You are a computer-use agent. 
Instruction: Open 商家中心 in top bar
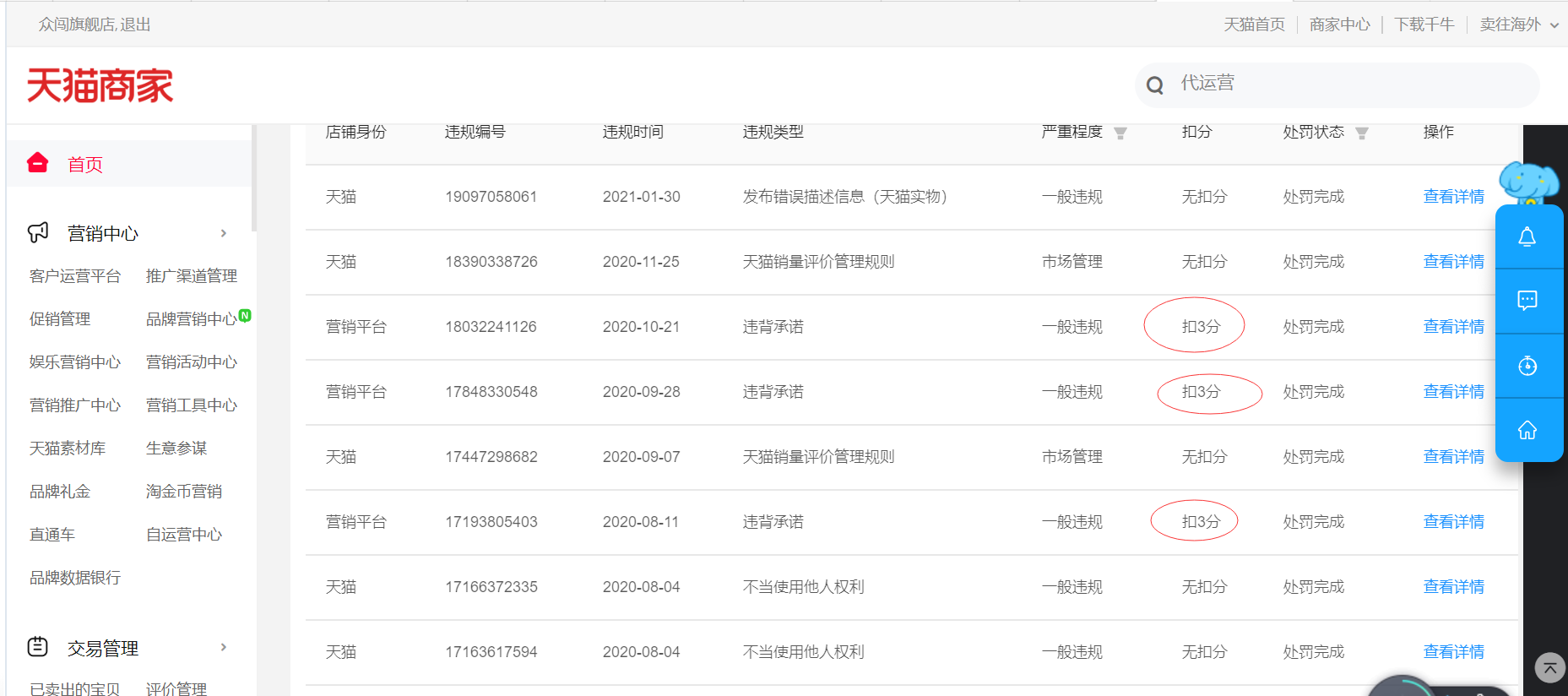pos(1340,24)
